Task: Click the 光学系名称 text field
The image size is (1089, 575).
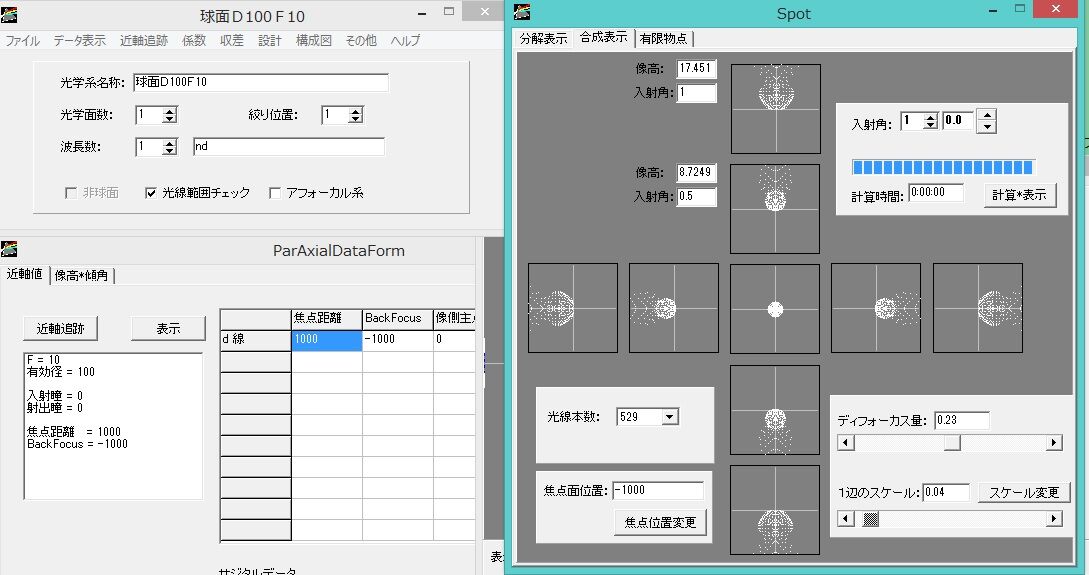Action: (260, 83)
